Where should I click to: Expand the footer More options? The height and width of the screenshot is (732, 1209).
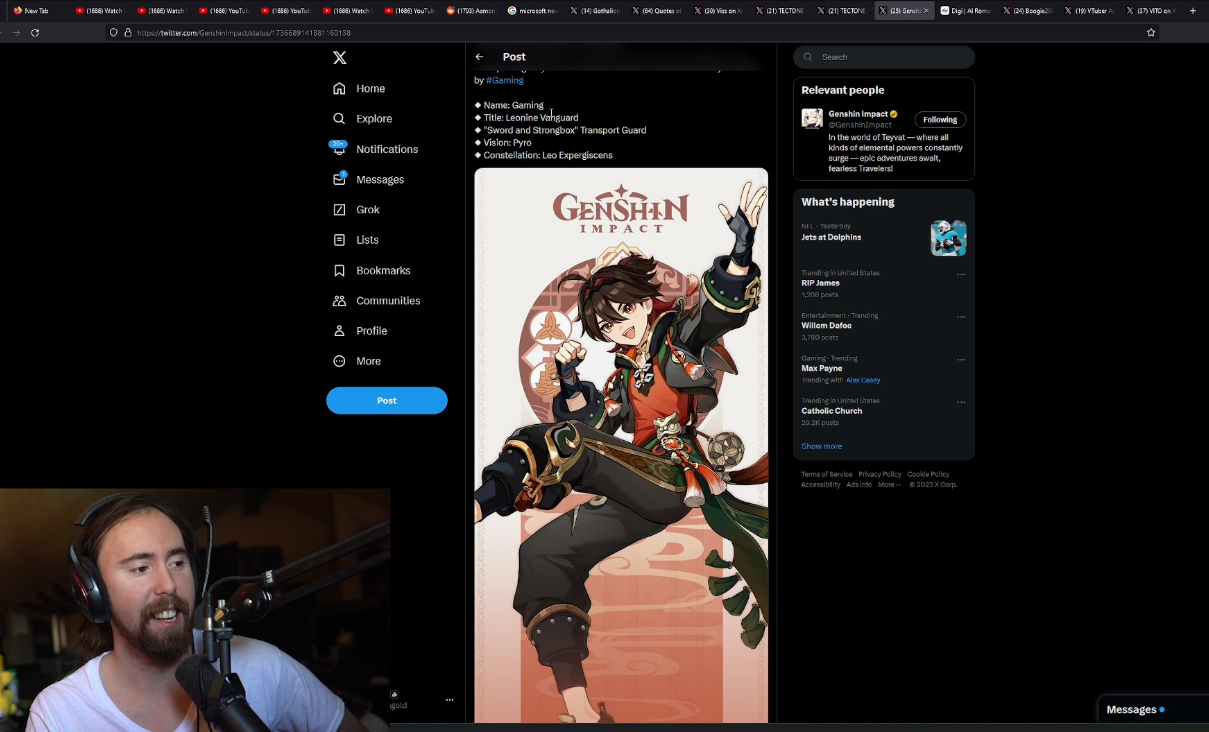[889, 484]
